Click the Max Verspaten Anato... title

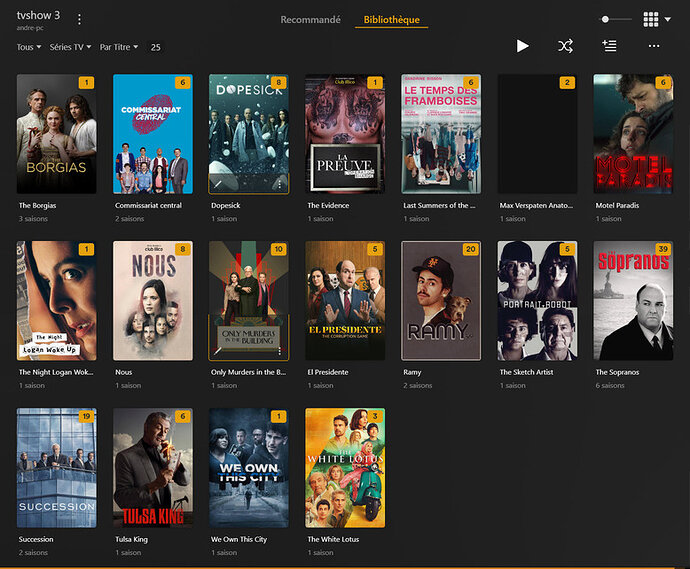tap(536, 206)
